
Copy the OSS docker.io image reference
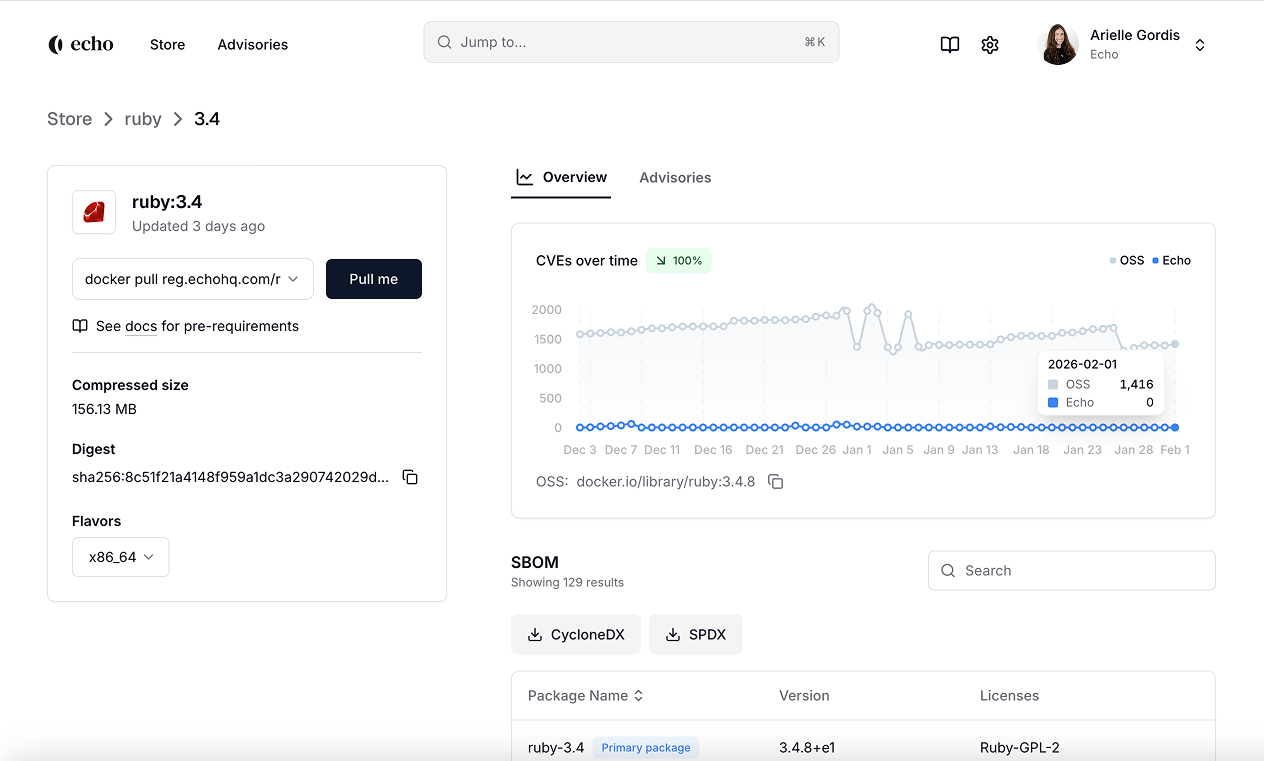click(x=776, y=482)
